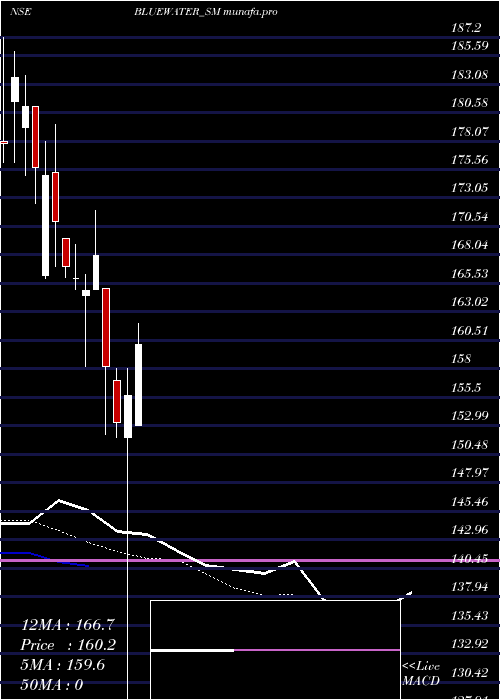This screenshot has height=700, width=500.
Task: Click the 178.07 price axis label
Action: coord(470,131)
